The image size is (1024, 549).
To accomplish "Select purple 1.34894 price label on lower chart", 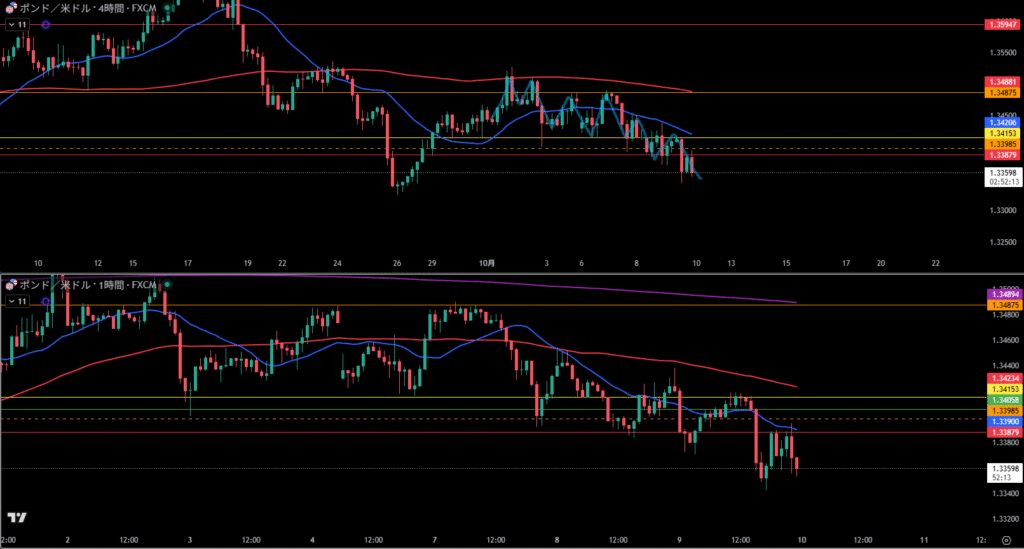I will 1002,294.
